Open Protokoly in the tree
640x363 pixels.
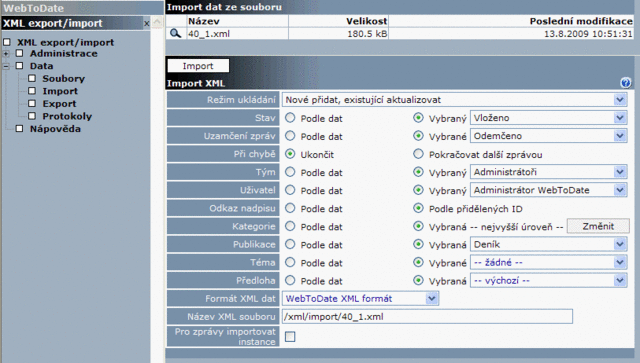67,116
